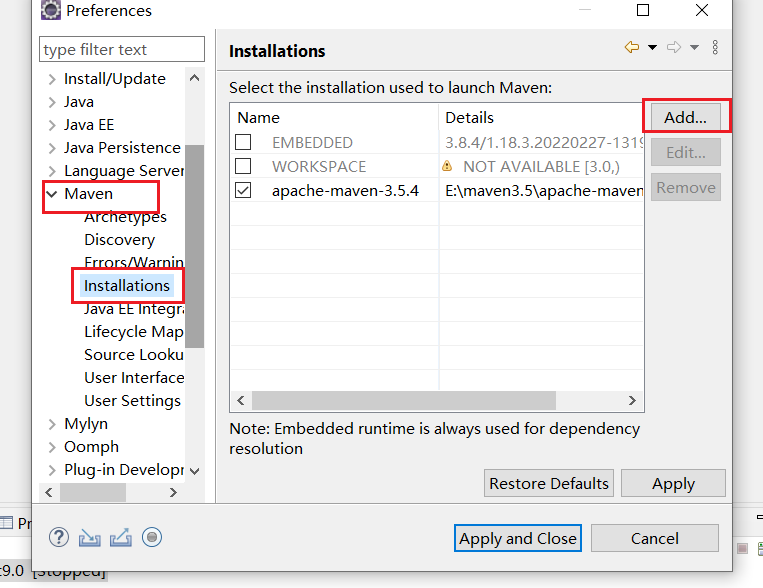The width and height of the screenshot is (763, 588).
Task: Click the import preferences icon
Action: [90, 537]
